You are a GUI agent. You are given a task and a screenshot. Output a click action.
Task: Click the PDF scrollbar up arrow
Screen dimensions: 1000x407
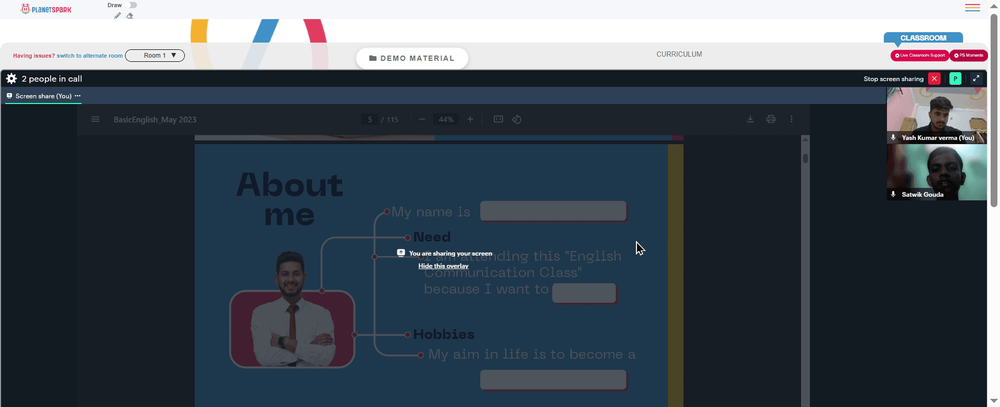tap(805, 139)
